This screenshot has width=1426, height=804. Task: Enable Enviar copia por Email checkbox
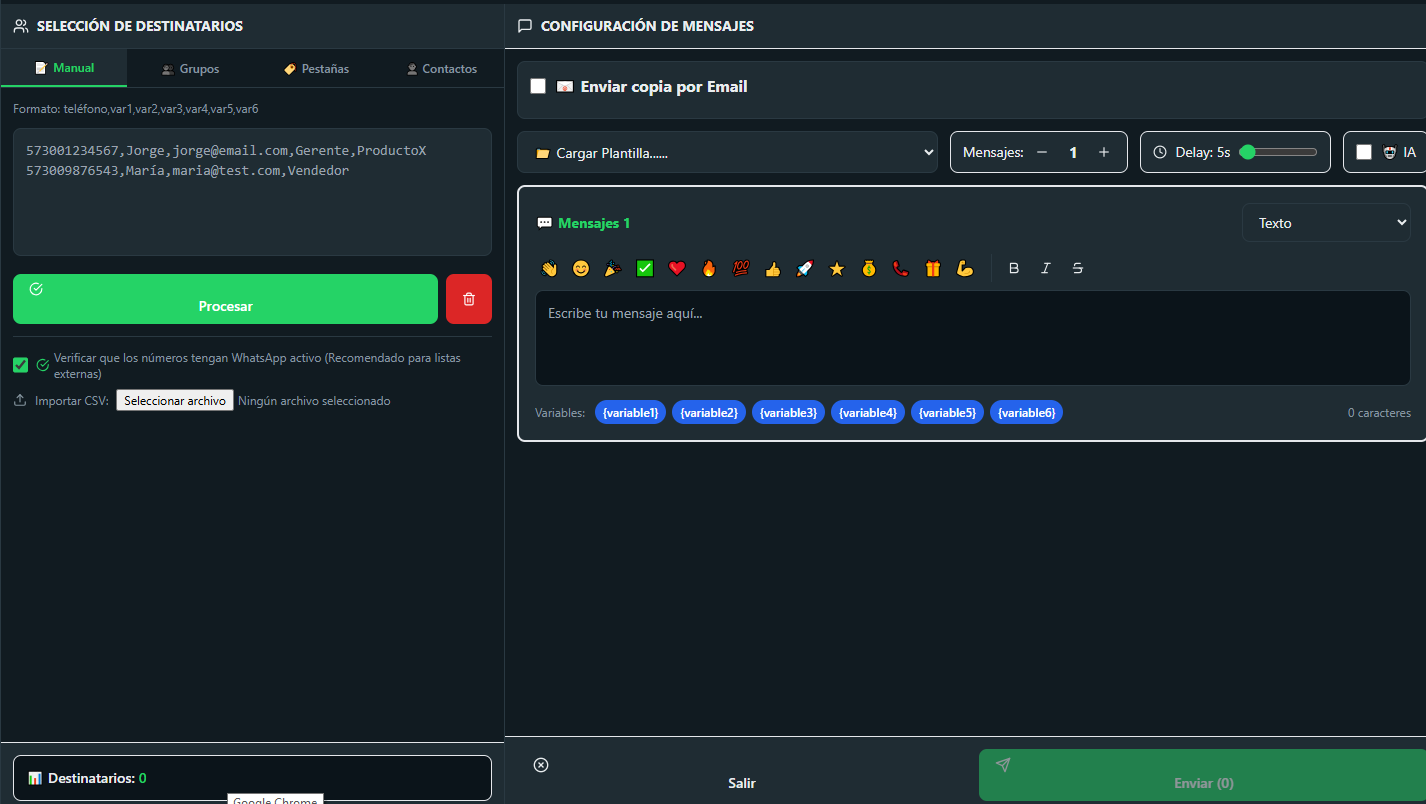[538, 86]
